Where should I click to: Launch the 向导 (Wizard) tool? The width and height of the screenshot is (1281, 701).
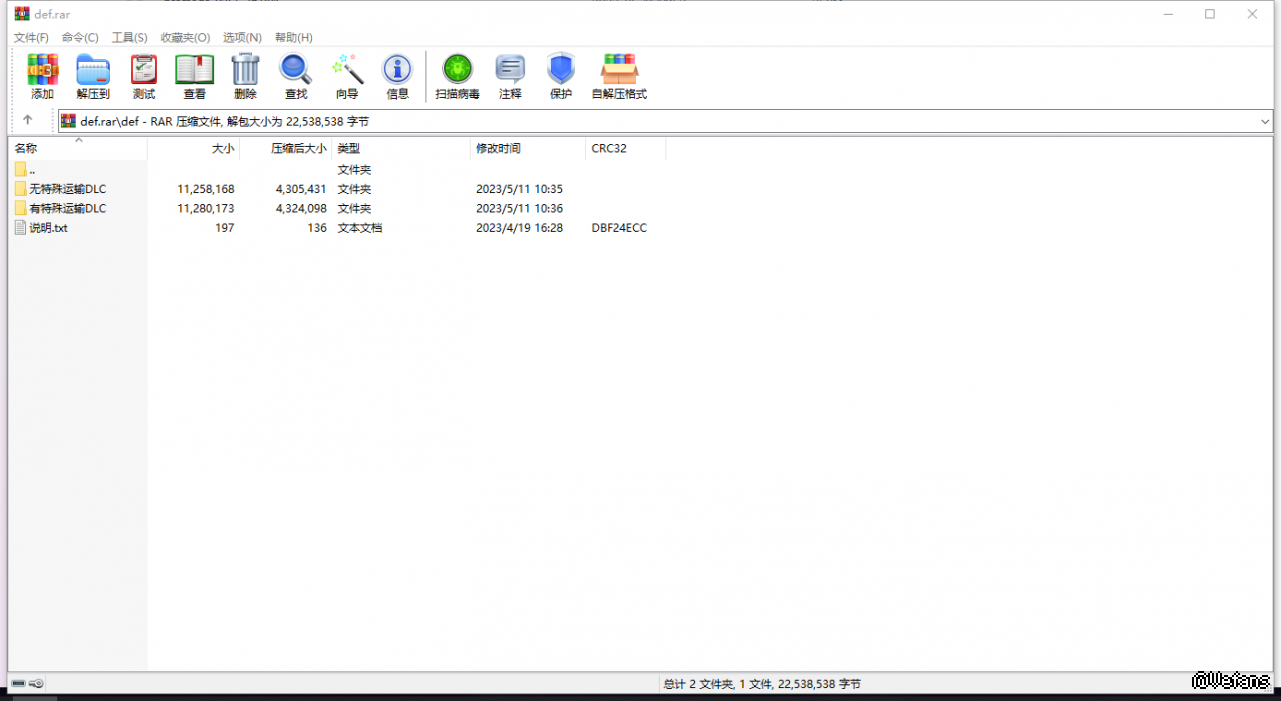coord(347,70)
